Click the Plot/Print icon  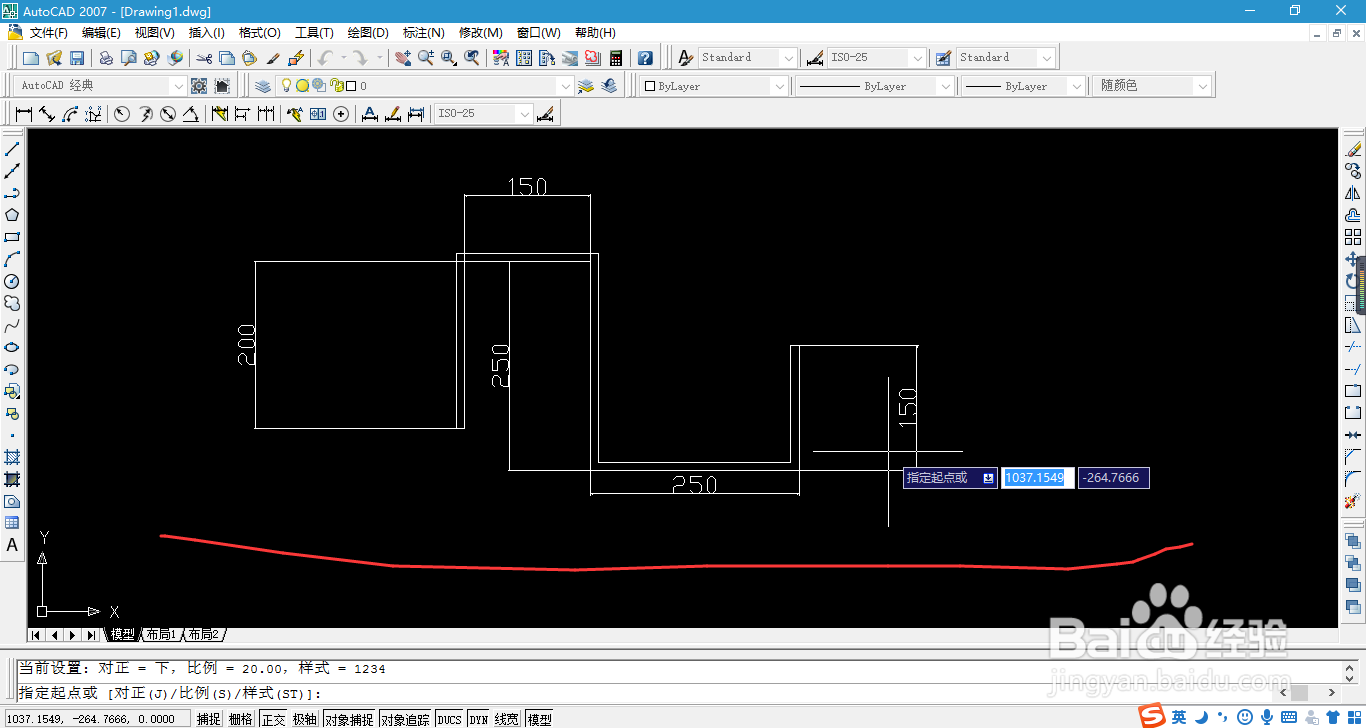106,58
